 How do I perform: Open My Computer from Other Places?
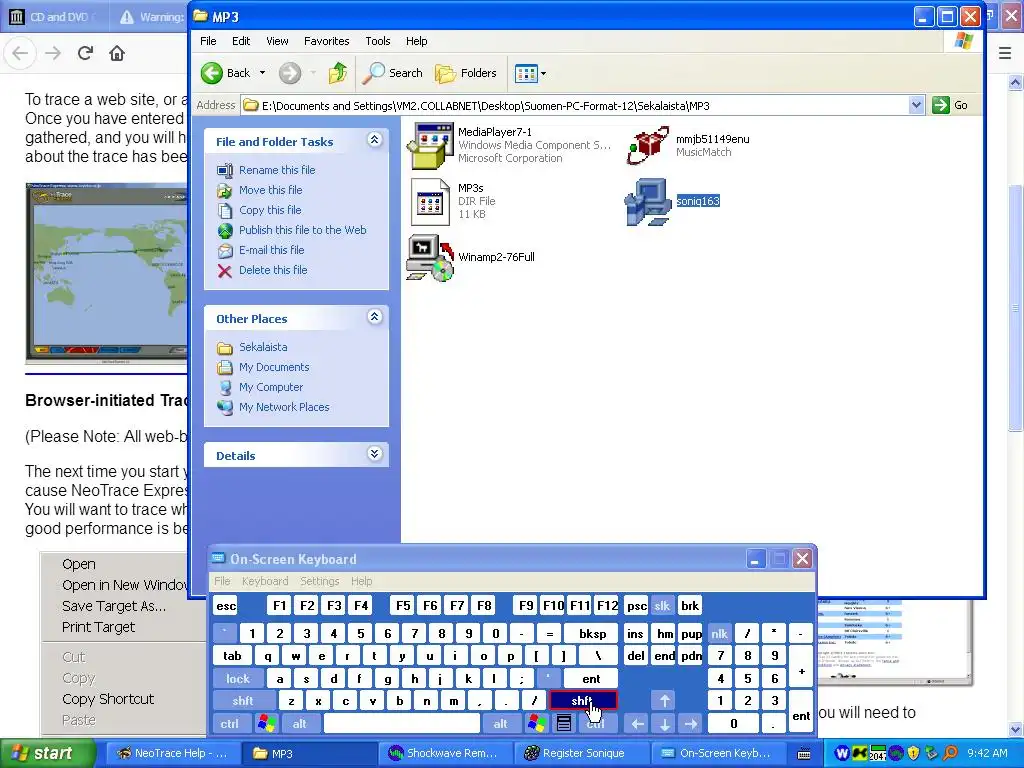pos(271,387)
